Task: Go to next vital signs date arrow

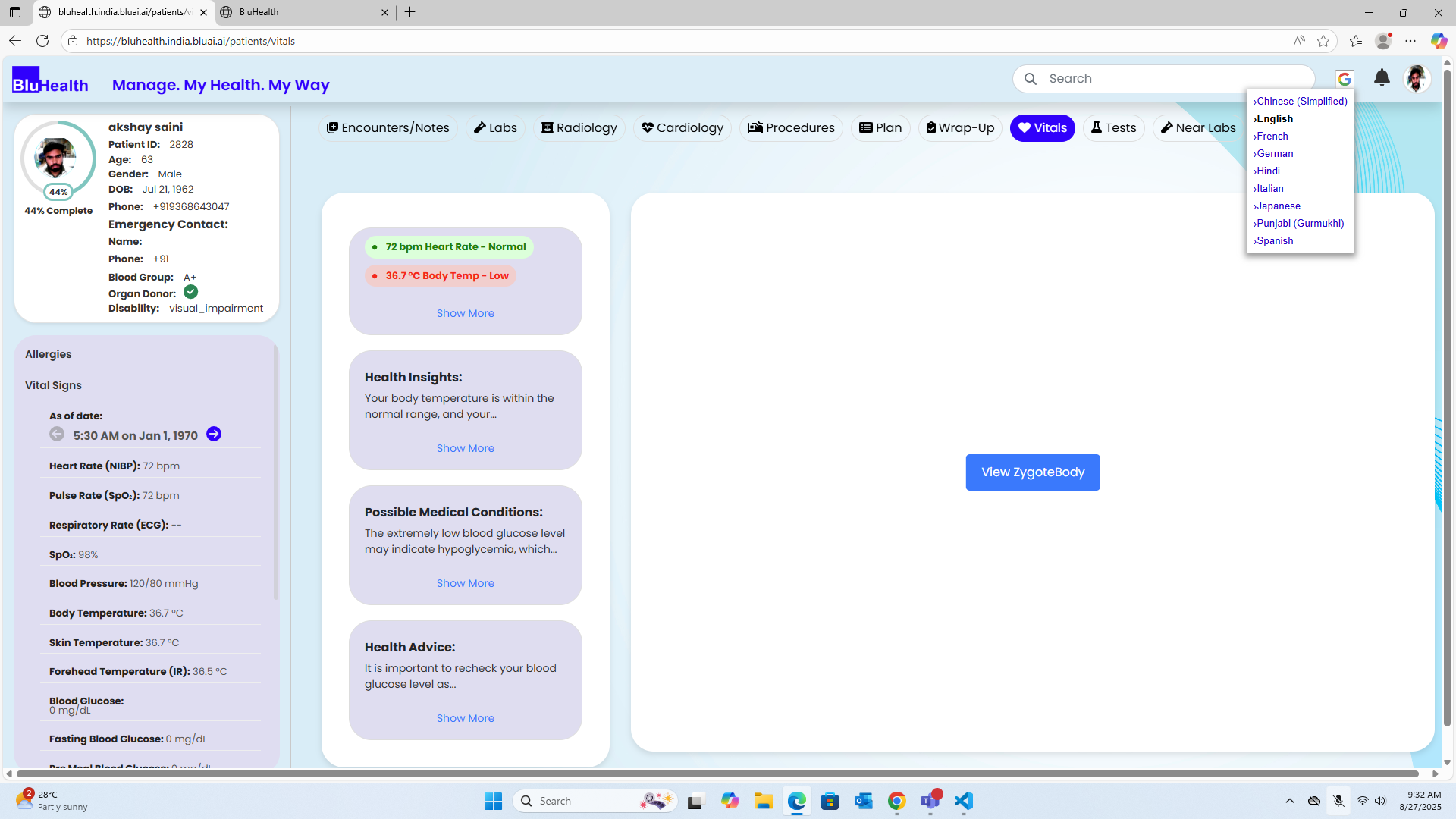Action: 214,434
